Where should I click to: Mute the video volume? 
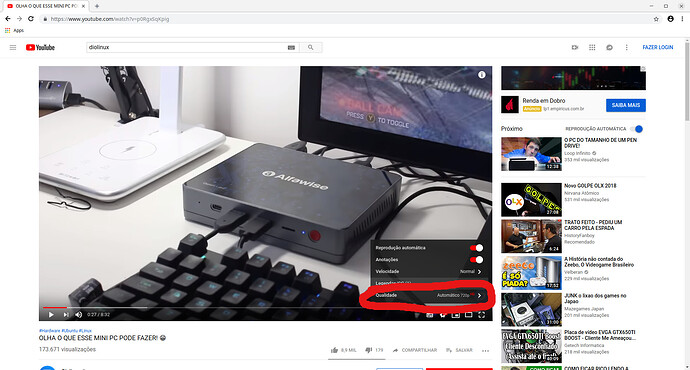(x=79, y=315)
